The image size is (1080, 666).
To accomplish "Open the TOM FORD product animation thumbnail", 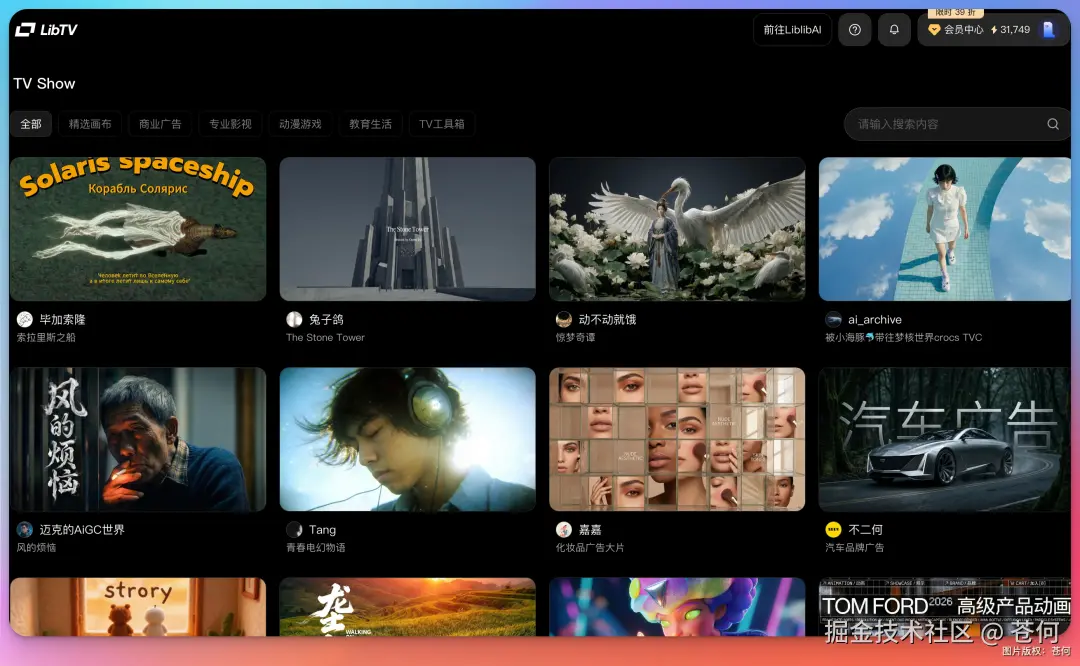I will pos(945,606).
